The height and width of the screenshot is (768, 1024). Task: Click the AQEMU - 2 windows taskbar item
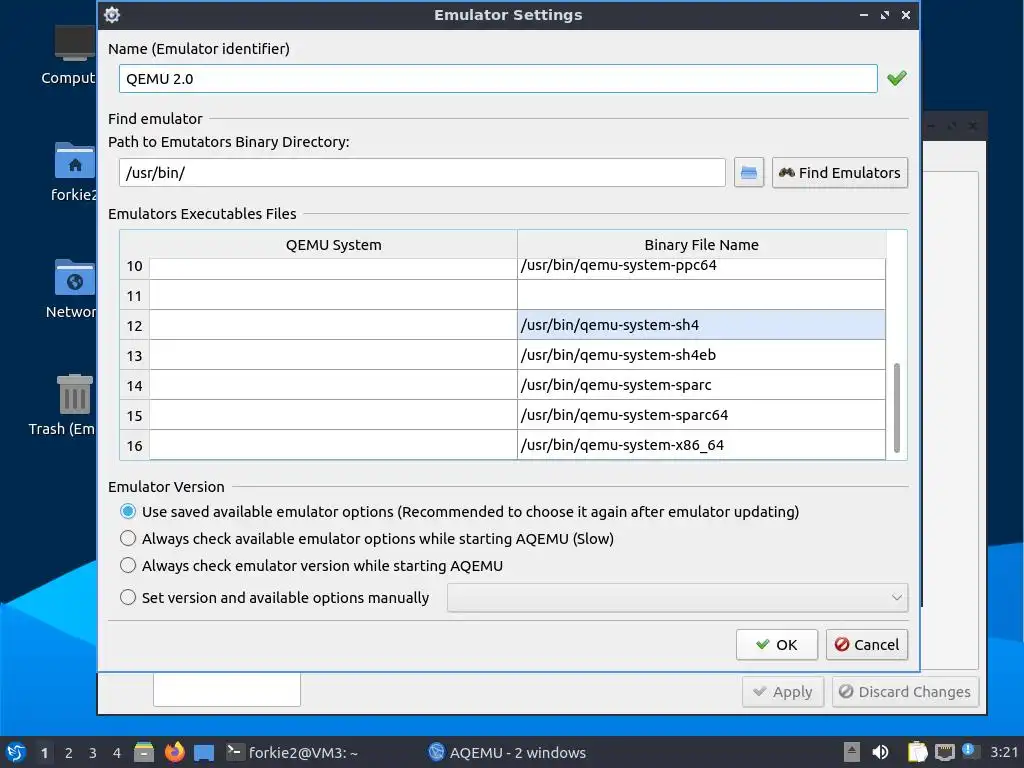pyautogui.click(x=507, y=752)
